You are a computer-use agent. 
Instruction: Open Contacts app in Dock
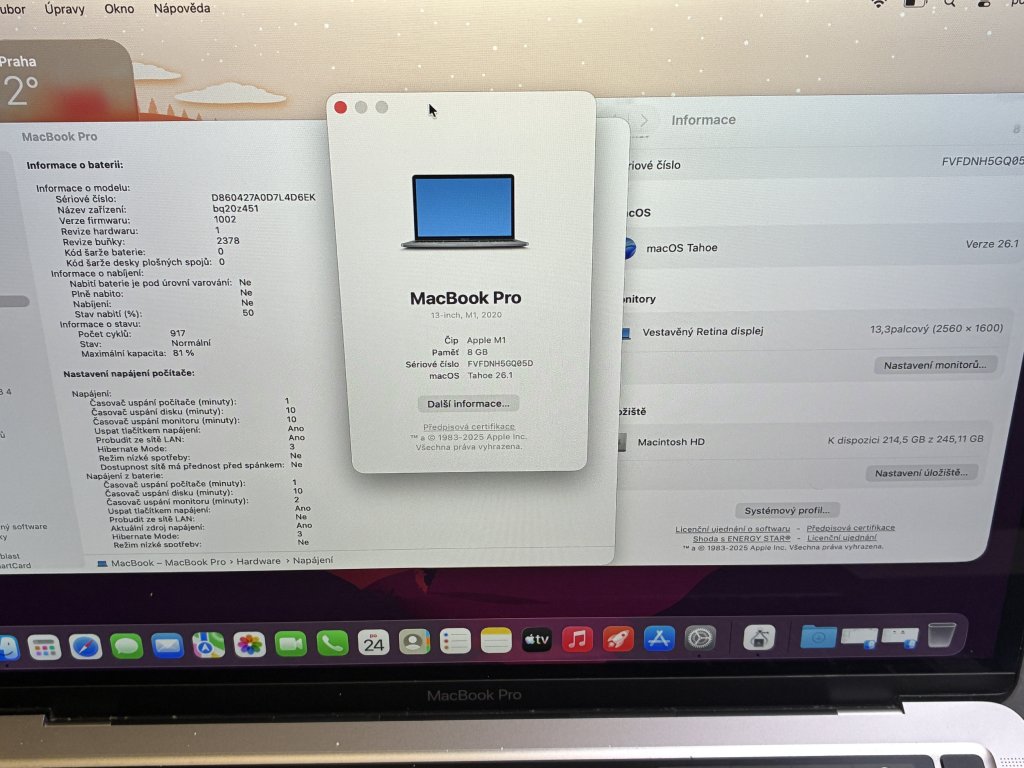pyautogui.click(x=414, y=642)
